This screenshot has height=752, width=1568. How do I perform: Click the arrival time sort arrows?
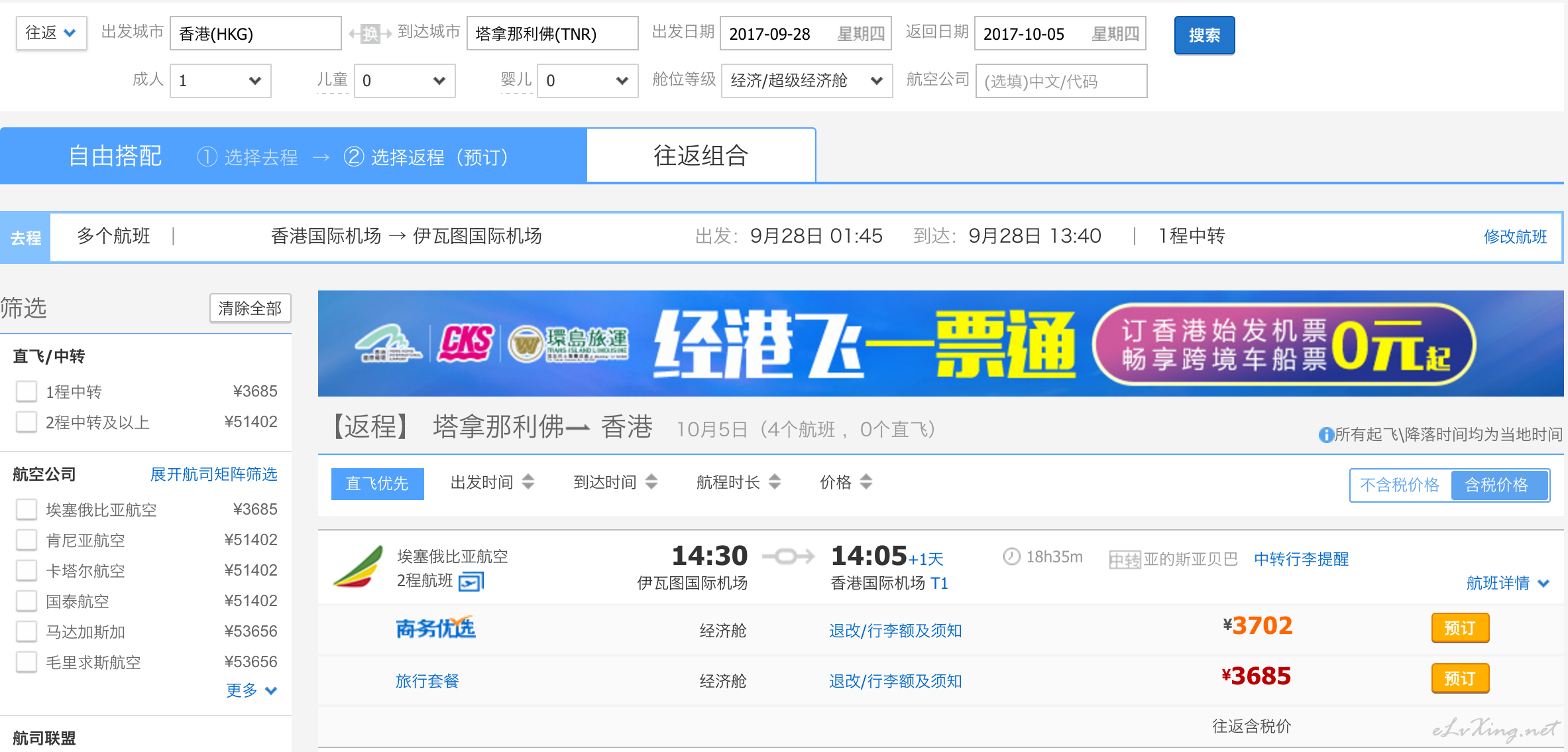click(x=651, y=482)
